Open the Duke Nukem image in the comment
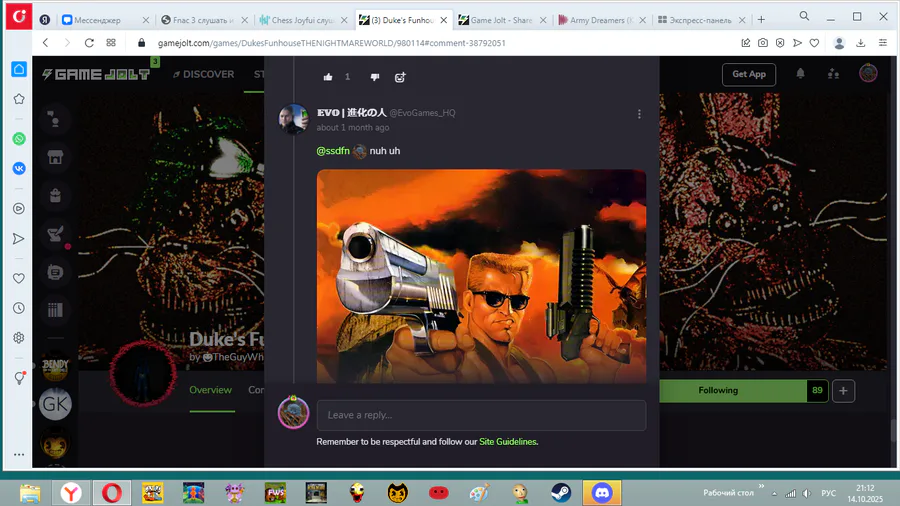The image size is (900, 506). (481, 276)
